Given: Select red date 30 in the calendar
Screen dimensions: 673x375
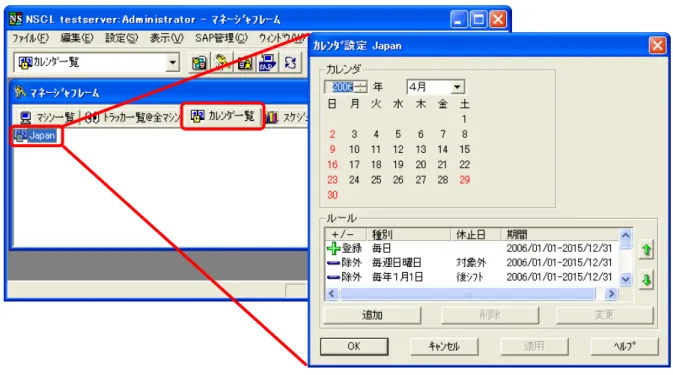Looking at the screenshot, I should point(332,195).
